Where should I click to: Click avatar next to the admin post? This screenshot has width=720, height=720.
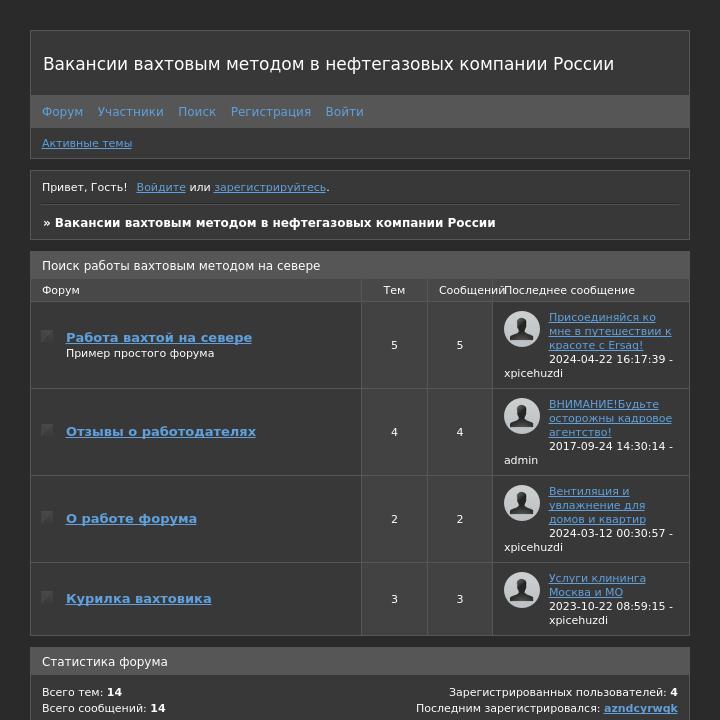pyautogui.click(x=522, y=416)
